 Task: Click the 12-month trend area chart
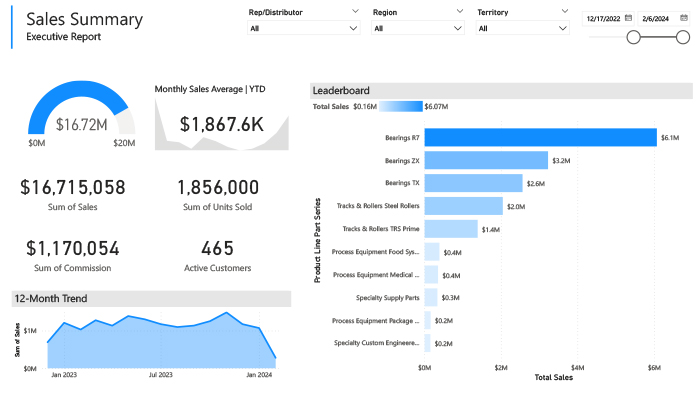[x=162, y=340]
